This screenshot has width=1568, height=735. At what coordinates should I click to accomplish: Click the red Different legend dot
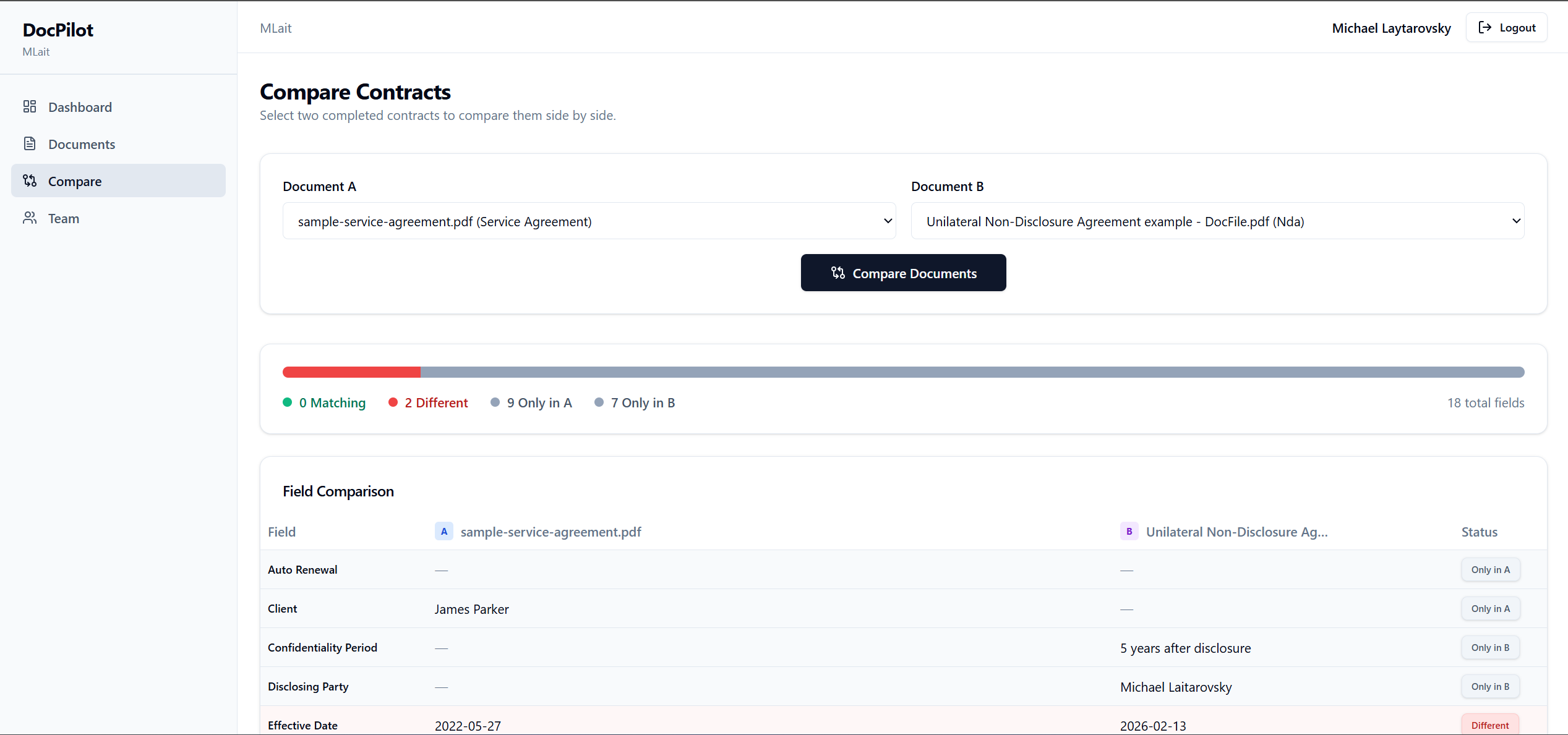point(393,402)
